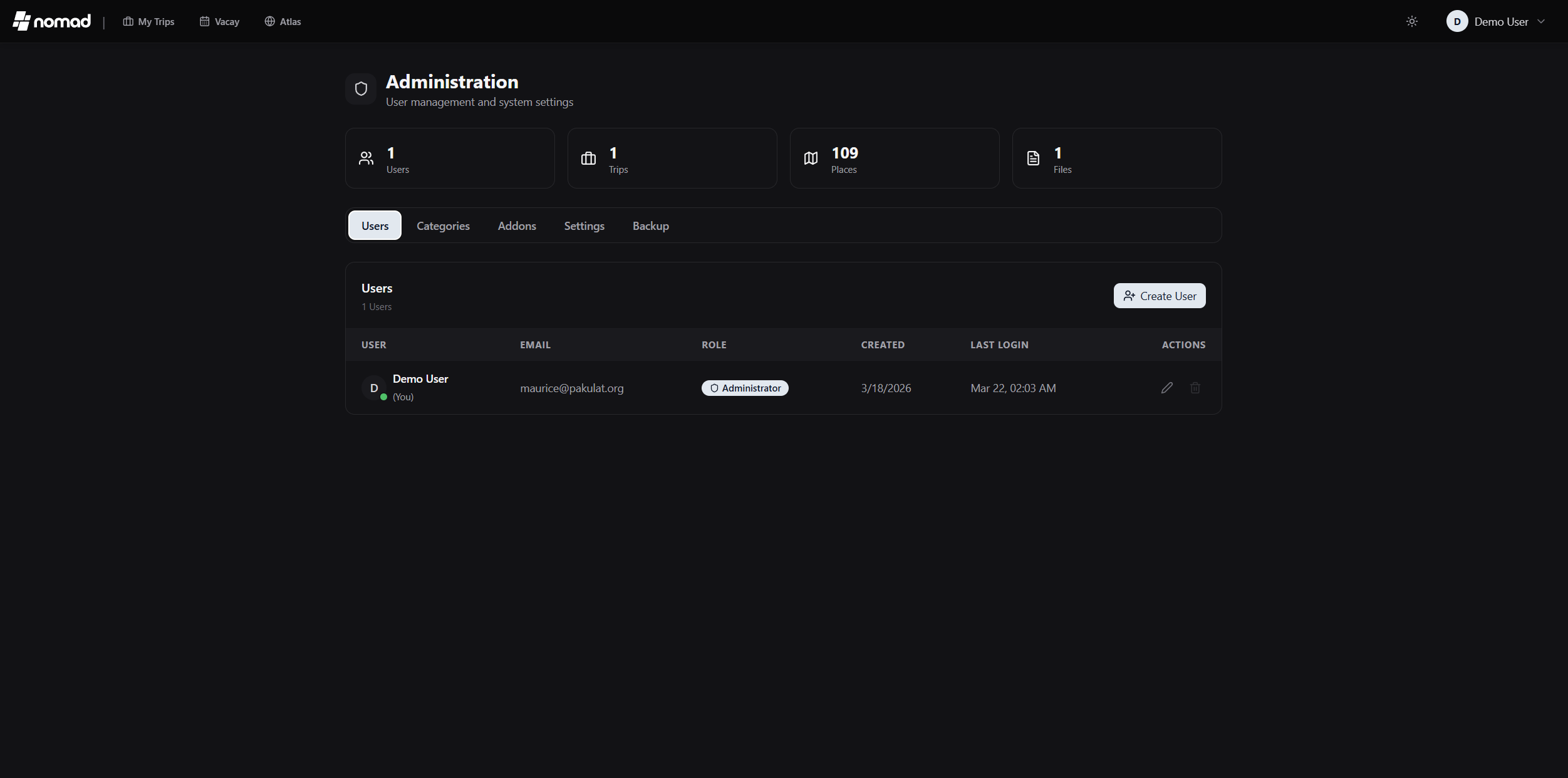The width and height of the screenshot is (1568, 778).
Task: Click the Administrator role badge
Action: tap(745, 388)
